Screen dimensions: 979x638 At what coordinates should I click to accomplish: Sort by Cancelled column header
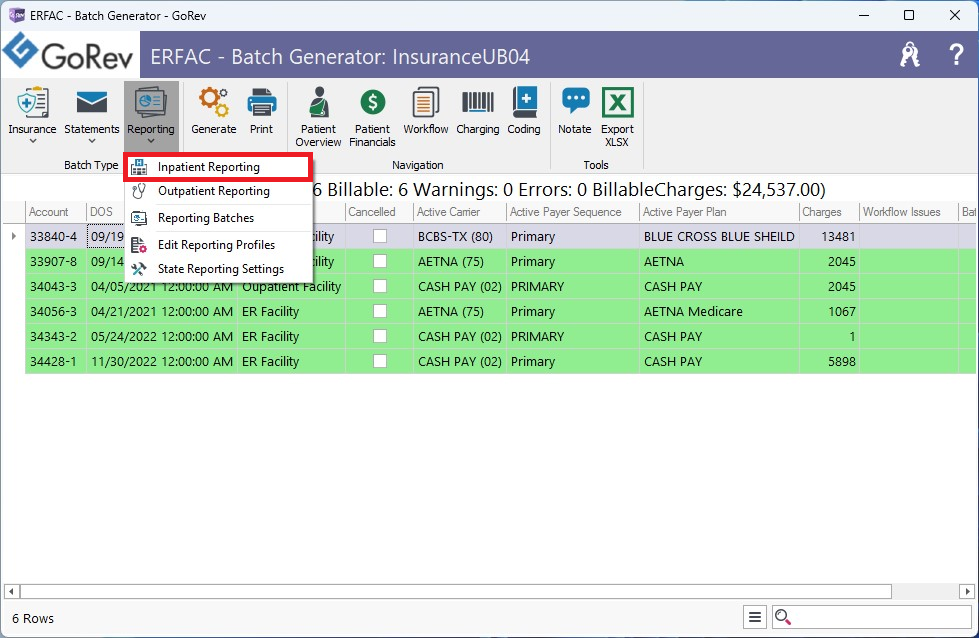[379, 212]
